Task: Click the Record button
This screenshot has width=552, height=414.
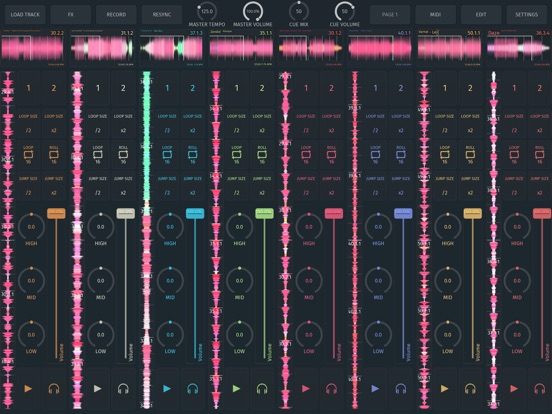Action: pos(116,14)
